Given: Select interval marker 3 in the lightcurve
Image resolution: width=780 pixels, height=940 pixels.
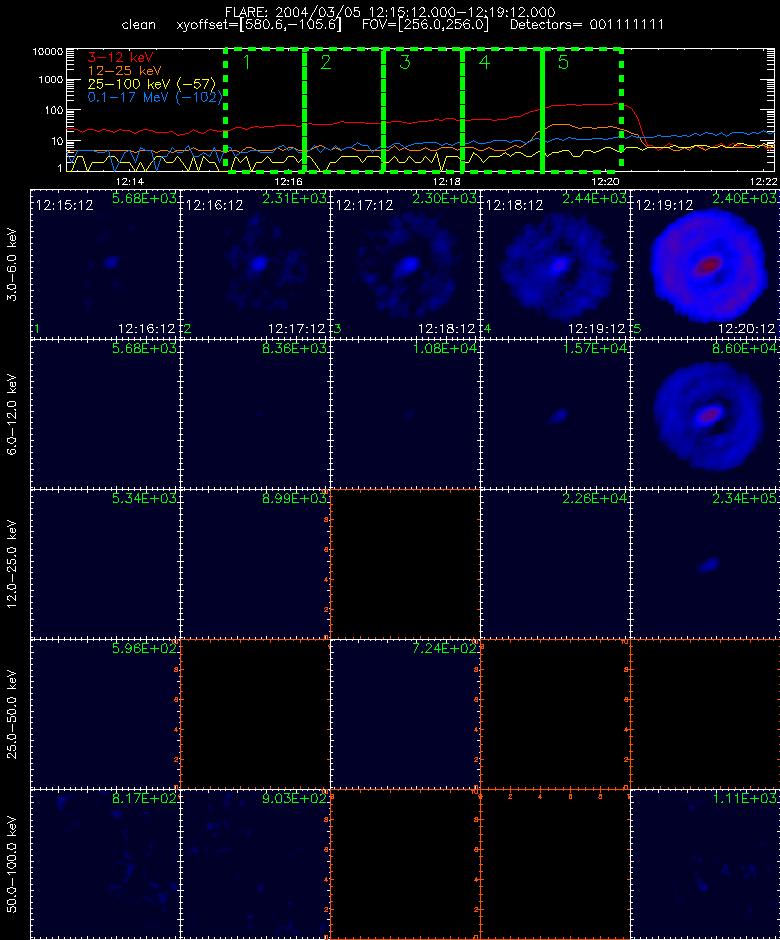Looking at the screenshot, I should pyautogui.click(x=405, y=62).
